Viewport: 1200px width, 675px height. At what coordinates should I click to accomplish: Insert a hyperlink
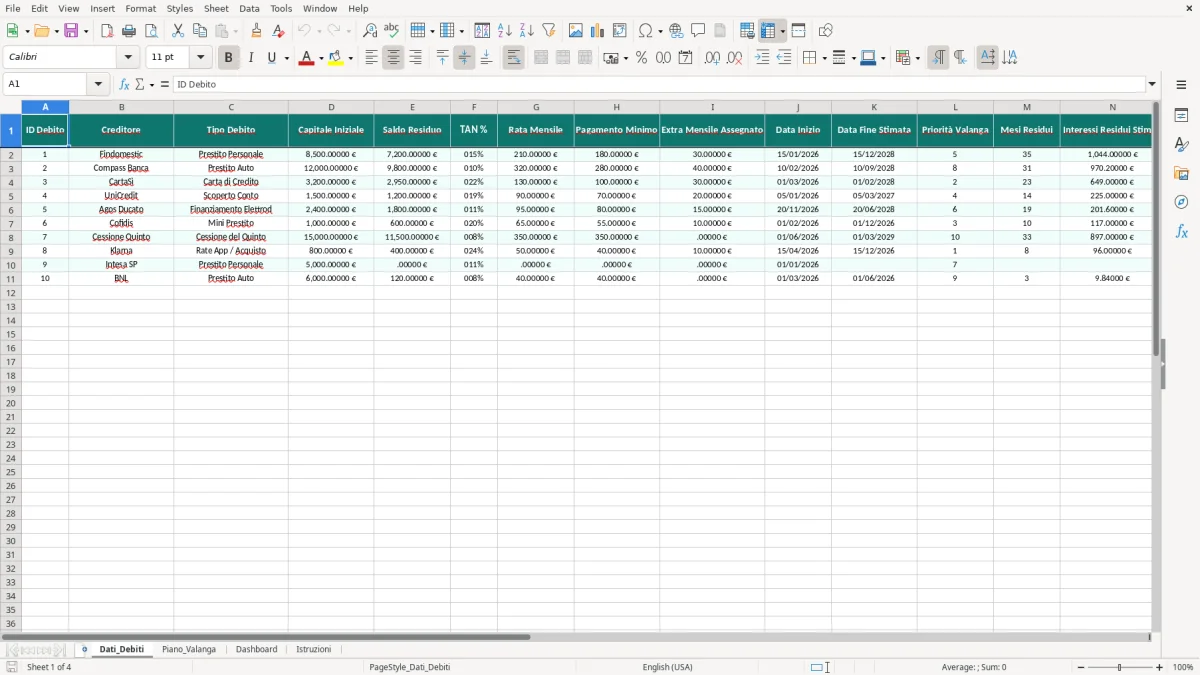(676, 31)
